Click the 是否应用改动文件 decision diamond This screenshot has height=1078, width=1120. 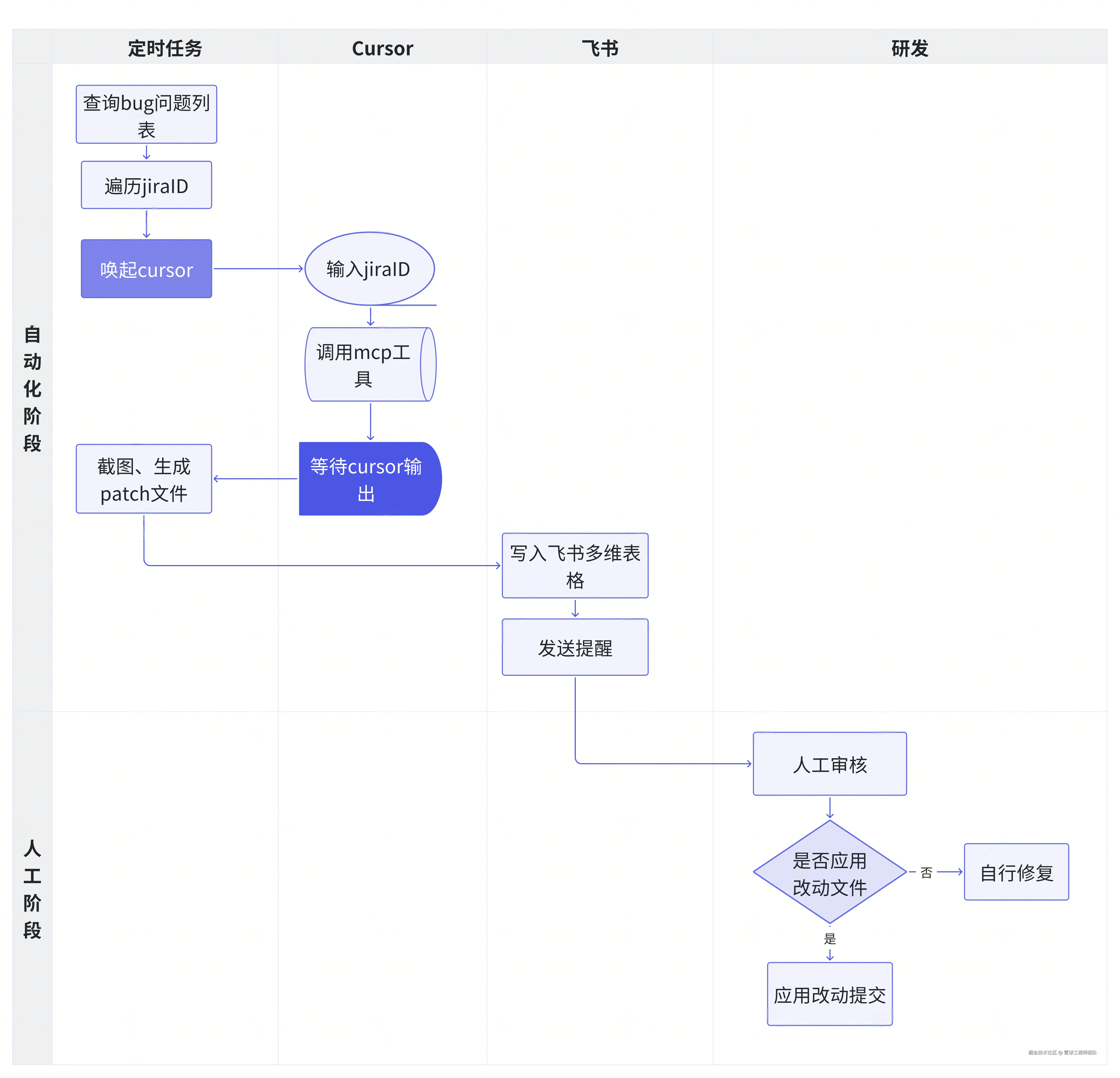[830, 873]
